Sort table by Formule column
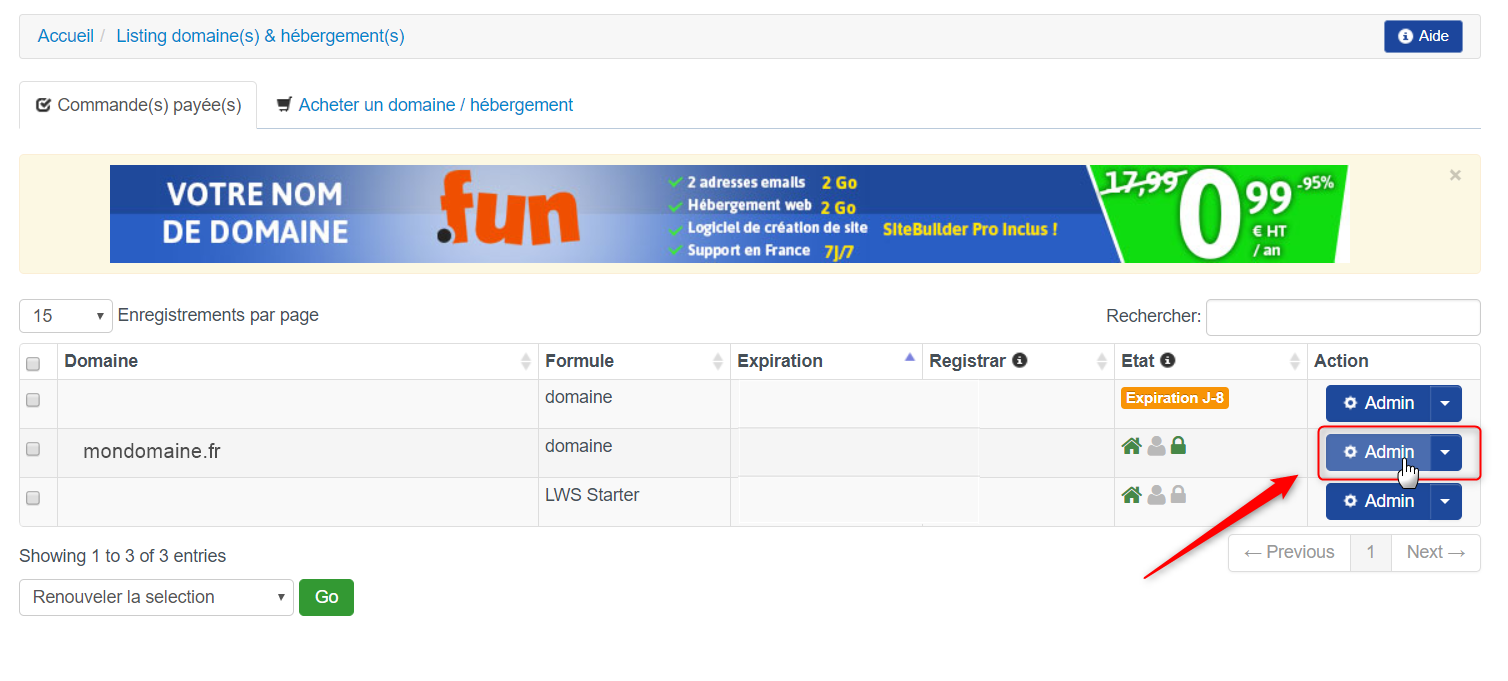 [x=634, y=361]
